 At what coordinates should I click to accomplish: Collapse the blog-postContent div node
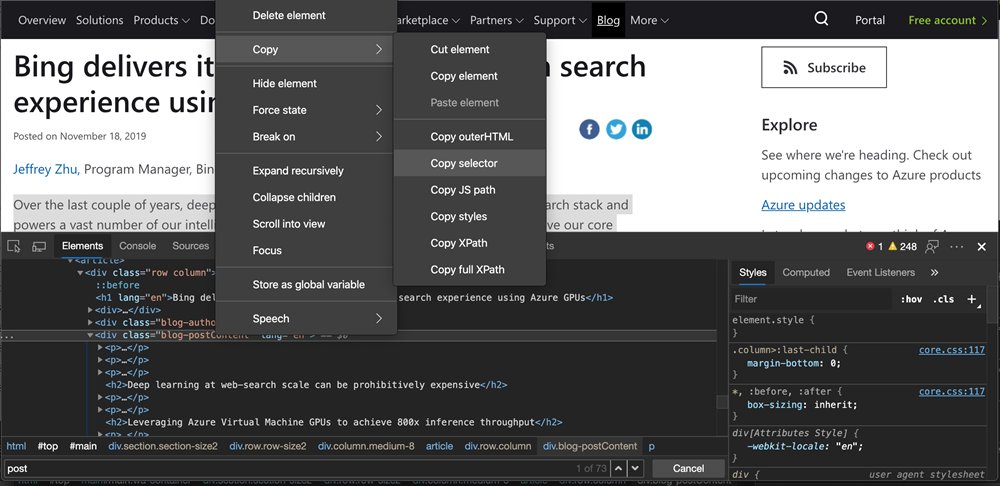click(x=90, y=335)
